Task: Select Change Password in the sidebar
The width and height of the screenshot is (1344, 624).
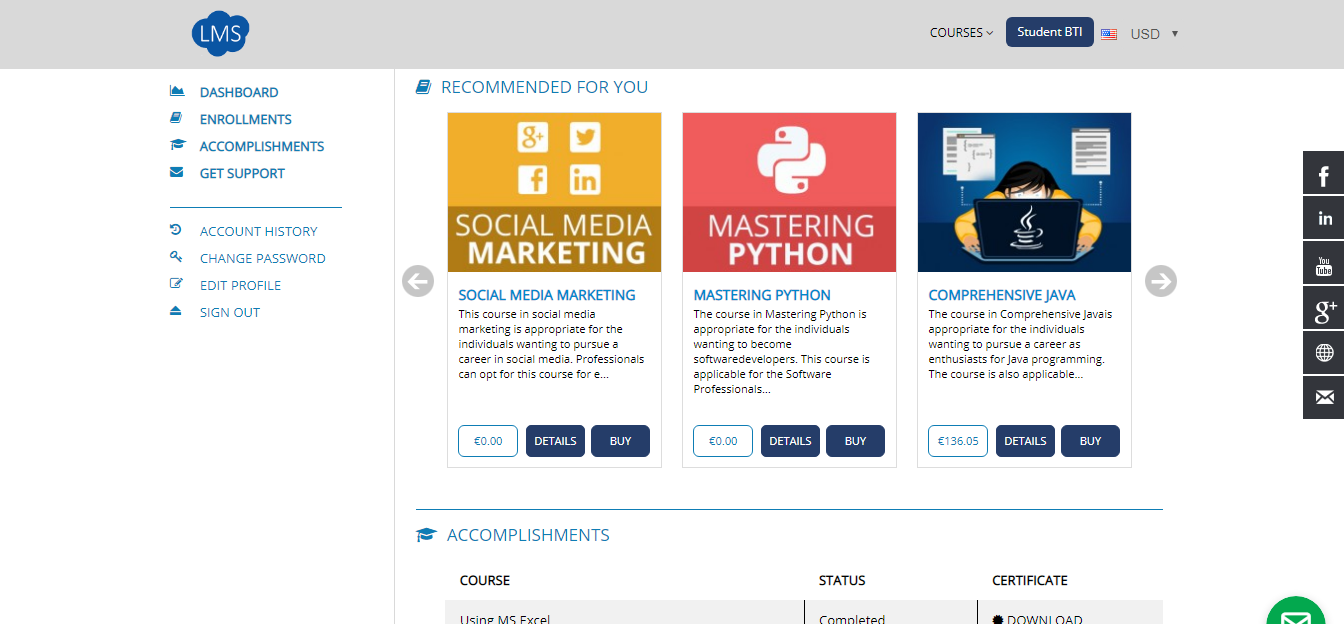Action: tap(262, 258)
